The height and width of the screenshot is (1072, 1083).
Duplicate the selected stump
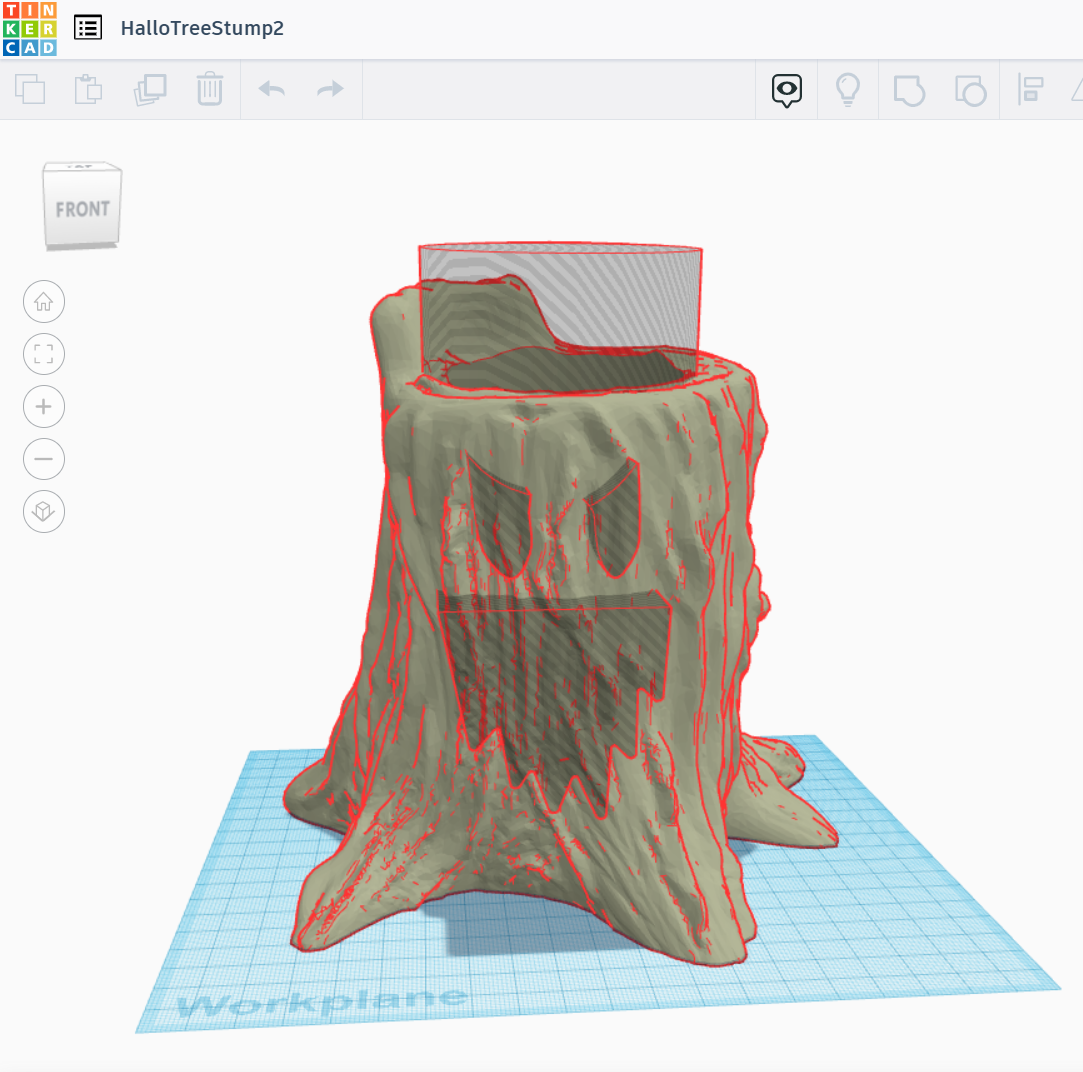click(x=150, y=89)
